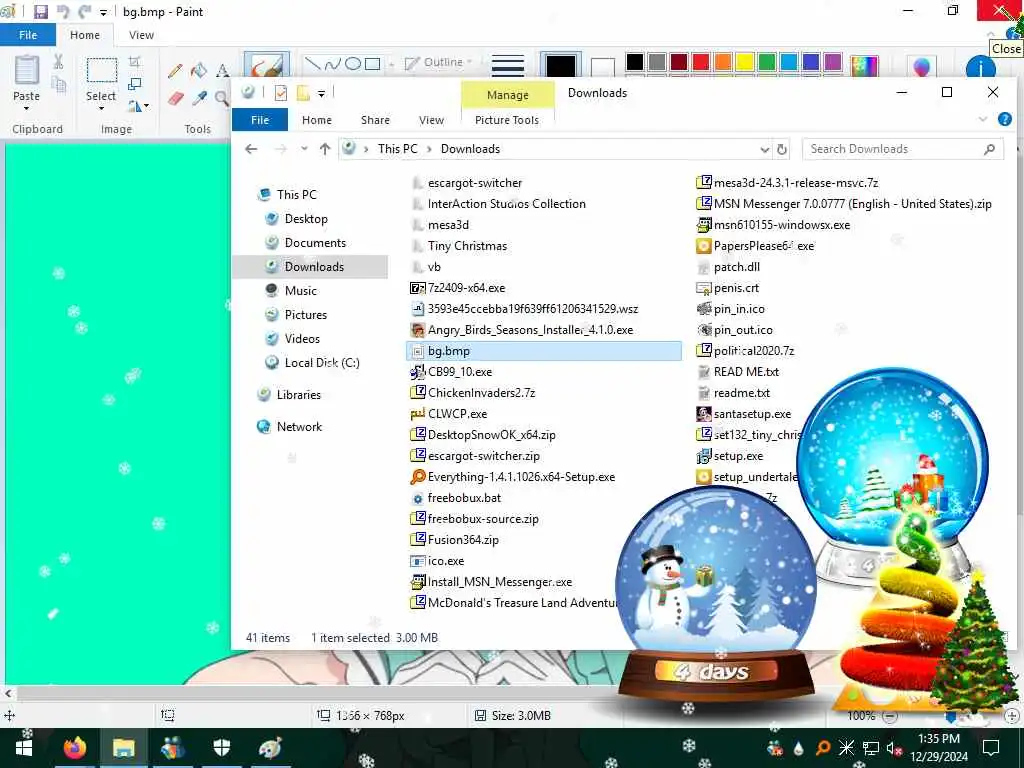Open the Recent locations dropdown arrow
This screenshot has width=1024, height=768.
pos(304,149)
